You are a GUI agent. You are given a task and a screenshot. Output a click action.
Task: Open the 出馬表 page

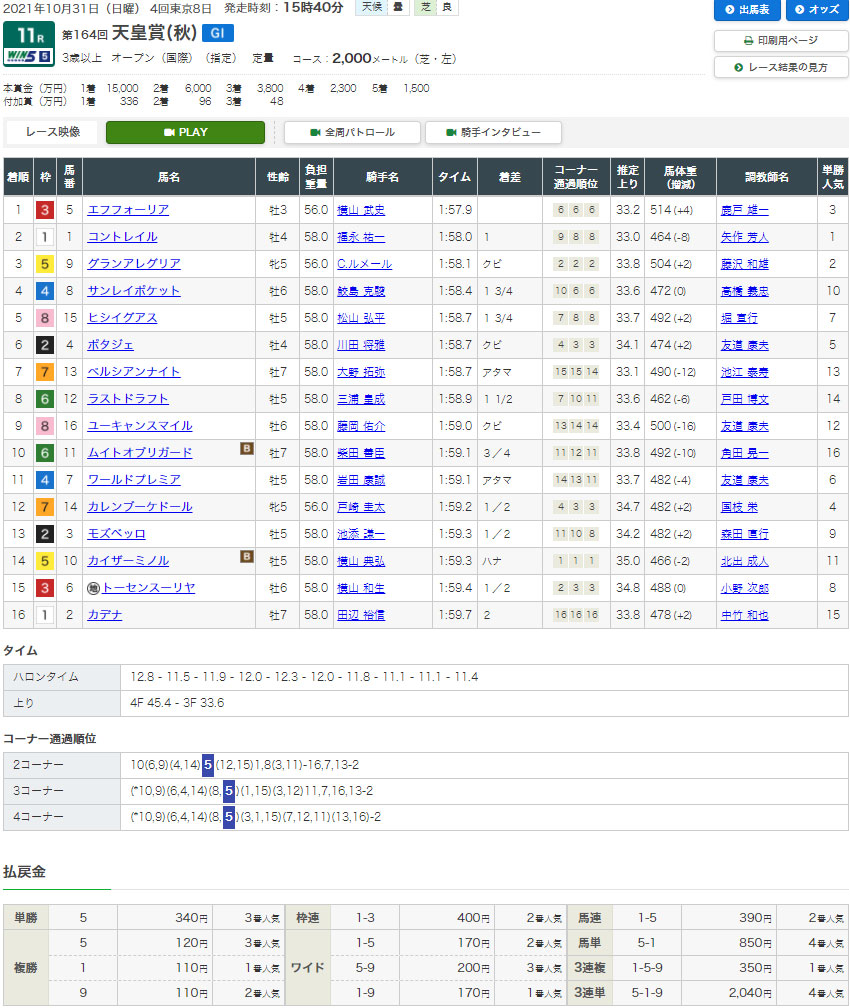[748, 10]
